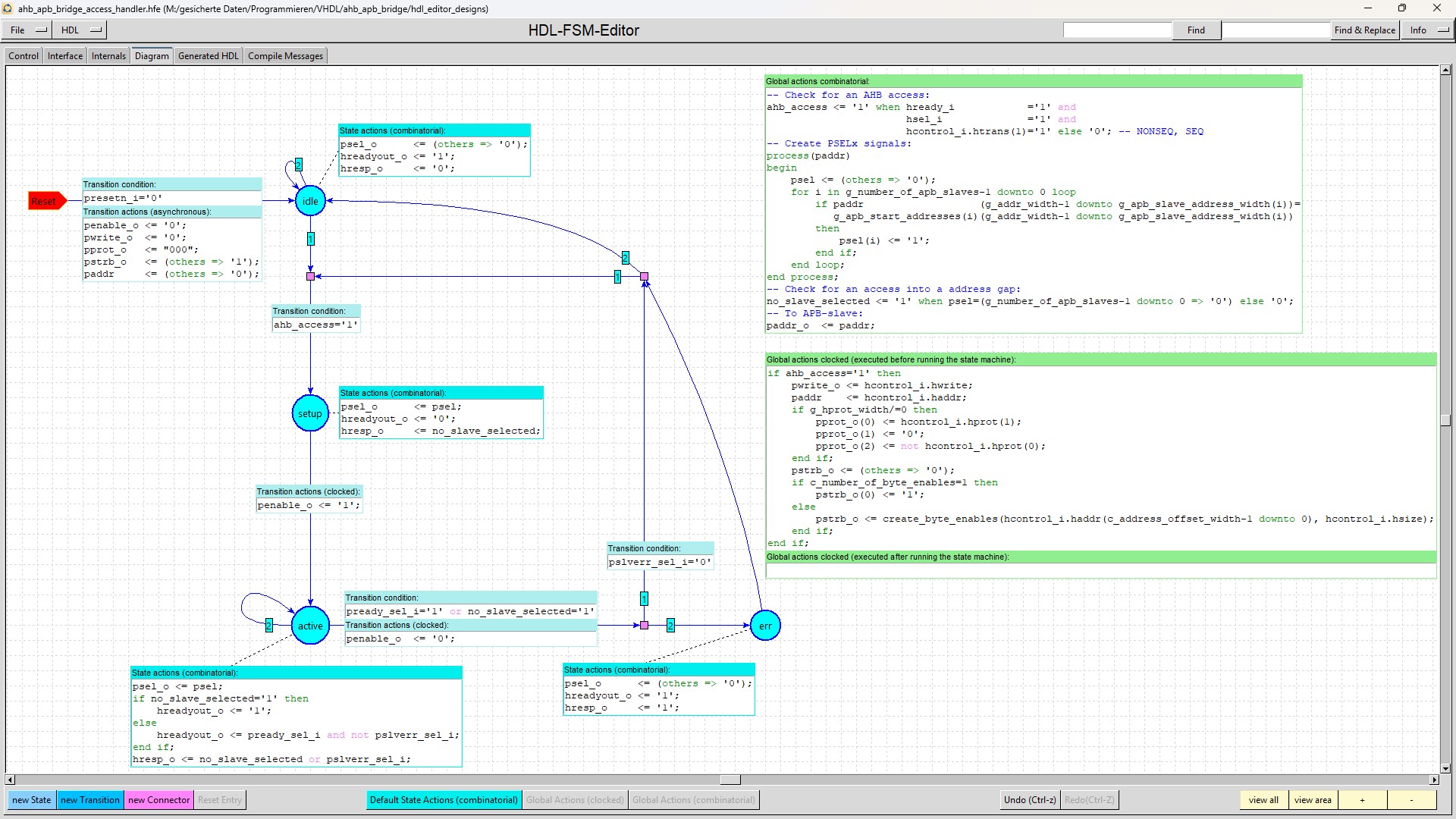This screenshot has height=819, width=1456.
Task: Click the pink connector below idle state
Action: click(310, 277)
